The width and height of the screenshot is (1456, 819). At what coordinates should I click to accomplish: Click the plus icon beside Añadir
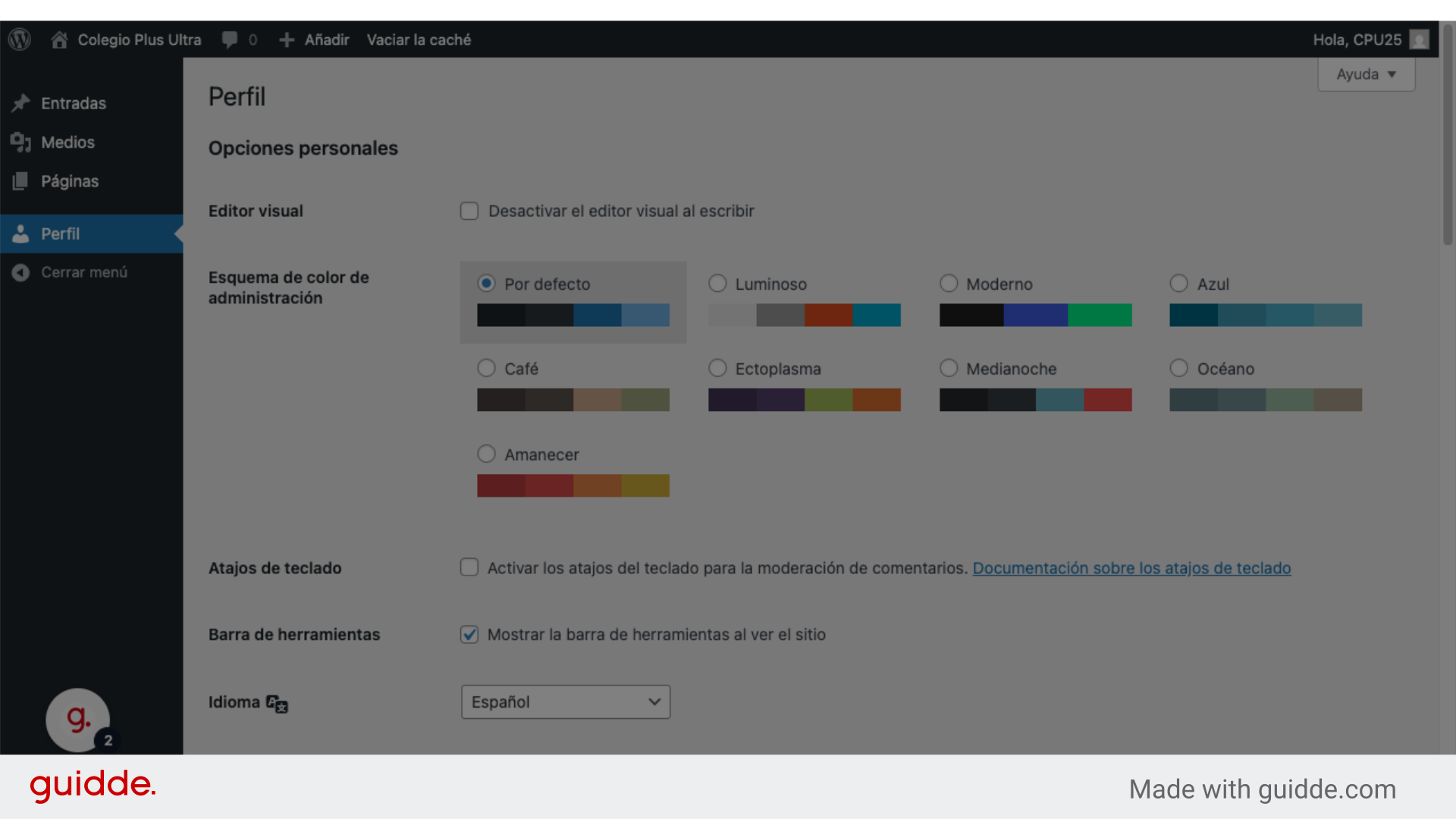pyautogui.click(x=287, y=39)
